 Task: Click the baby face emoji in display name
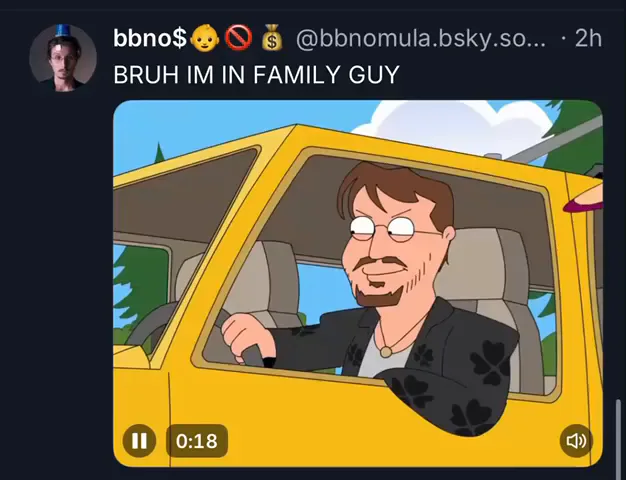(x=205, y=39)
